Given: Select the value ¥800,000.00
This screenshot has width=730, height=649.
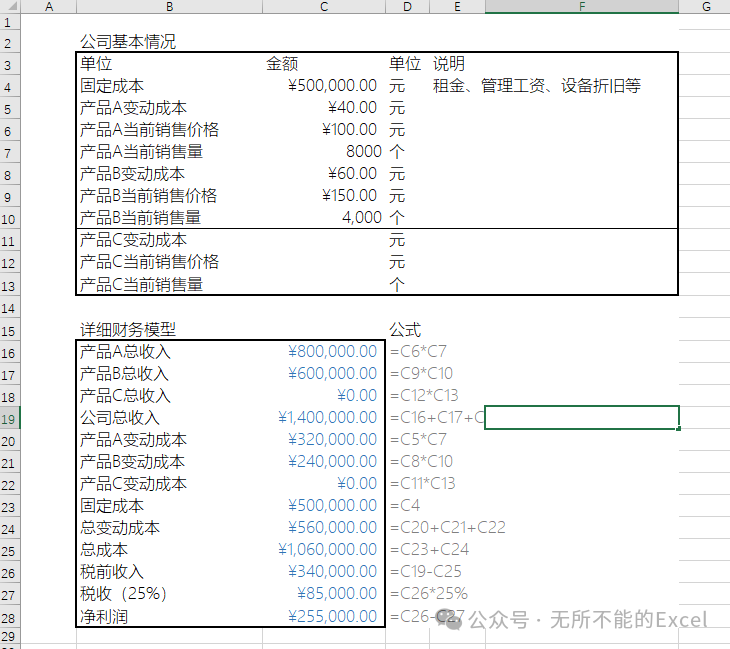Looking at the screenshot, I should click(332, 352).
